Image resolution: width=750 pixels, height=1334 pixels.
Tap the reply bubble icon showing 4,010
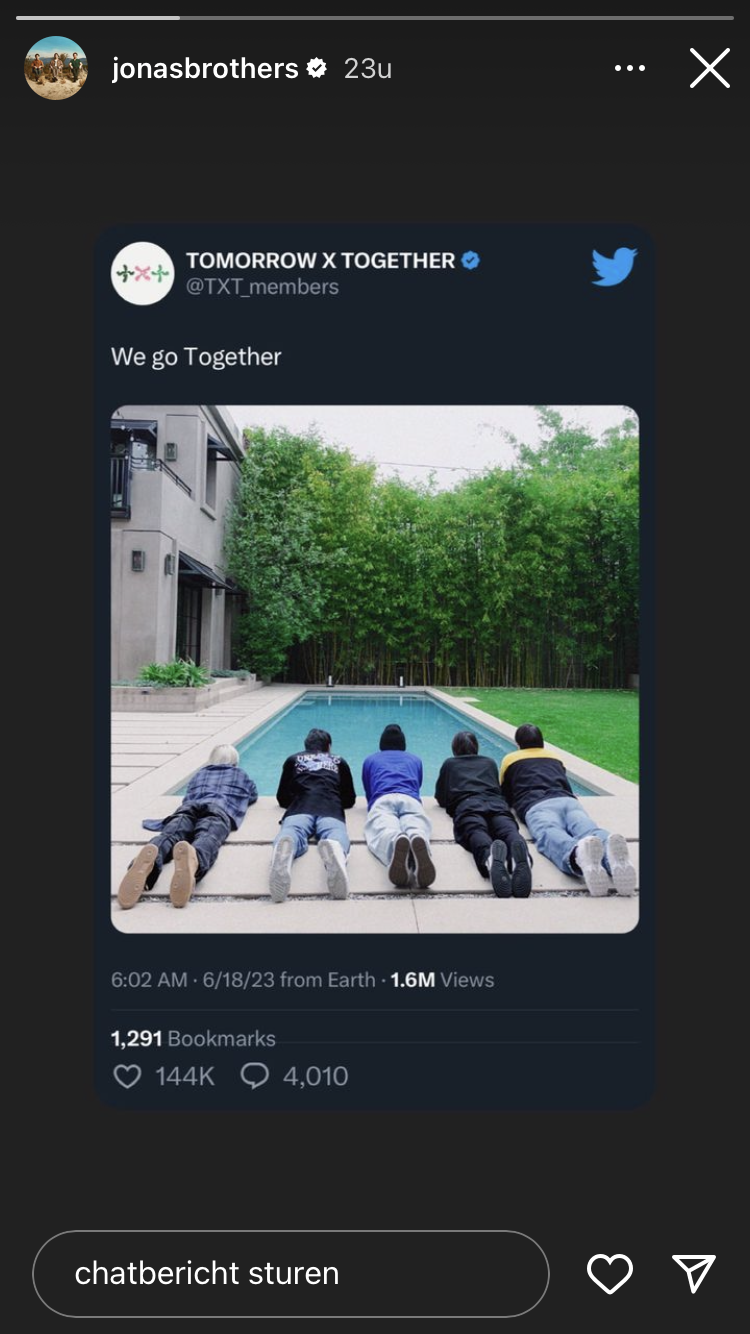pyautogui.click(x=255, y=1076)
